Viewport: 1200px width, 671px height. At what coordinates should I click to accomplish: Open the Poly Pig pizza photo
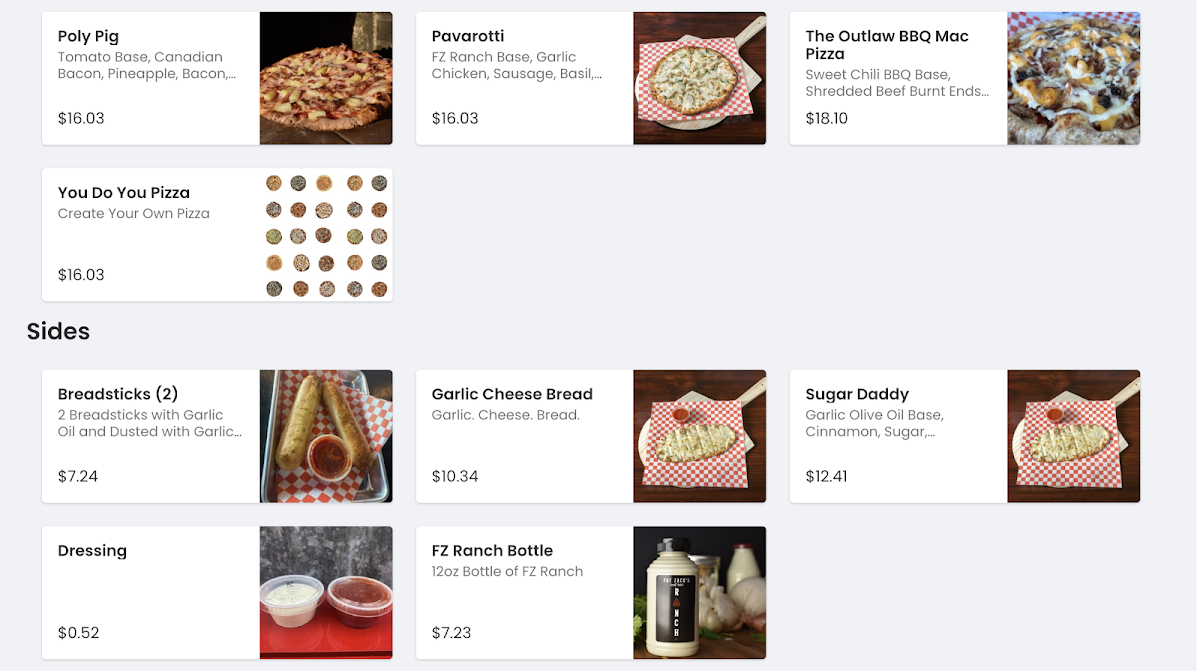coord(326,78)
